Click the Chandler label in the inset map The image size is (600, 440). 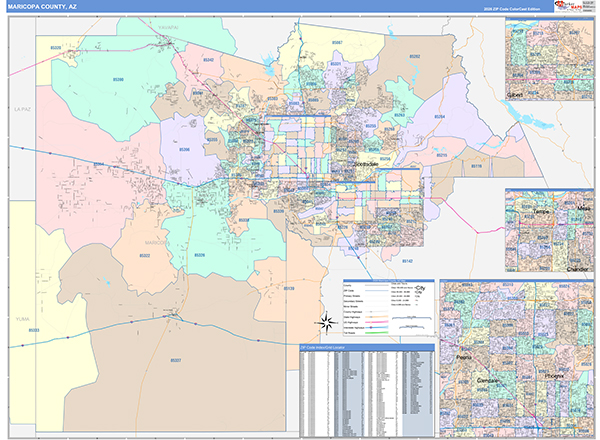click(x=575, y=268)
